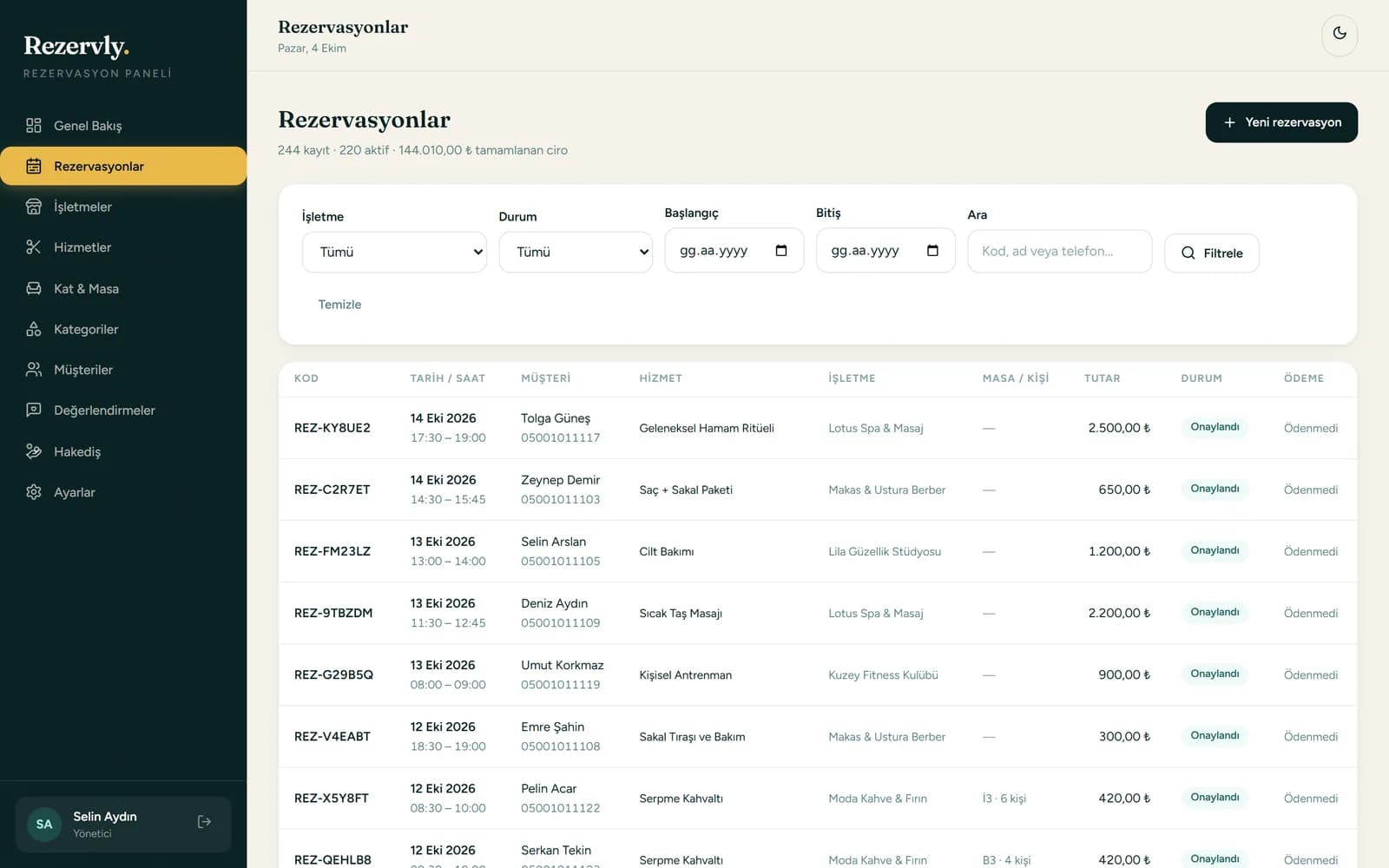Image resolution: width=1389 pixels, height=868 pixels.
Task: Open the Durum dropdown
Action: (x=576, y=252)
